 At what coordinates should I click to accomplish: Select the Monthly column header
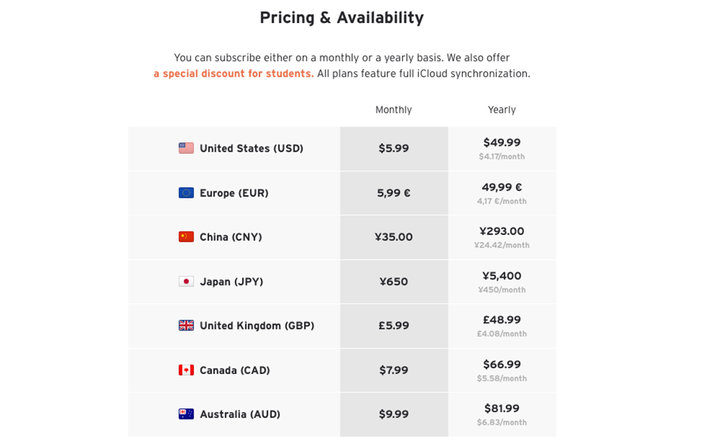click(393, 110)
